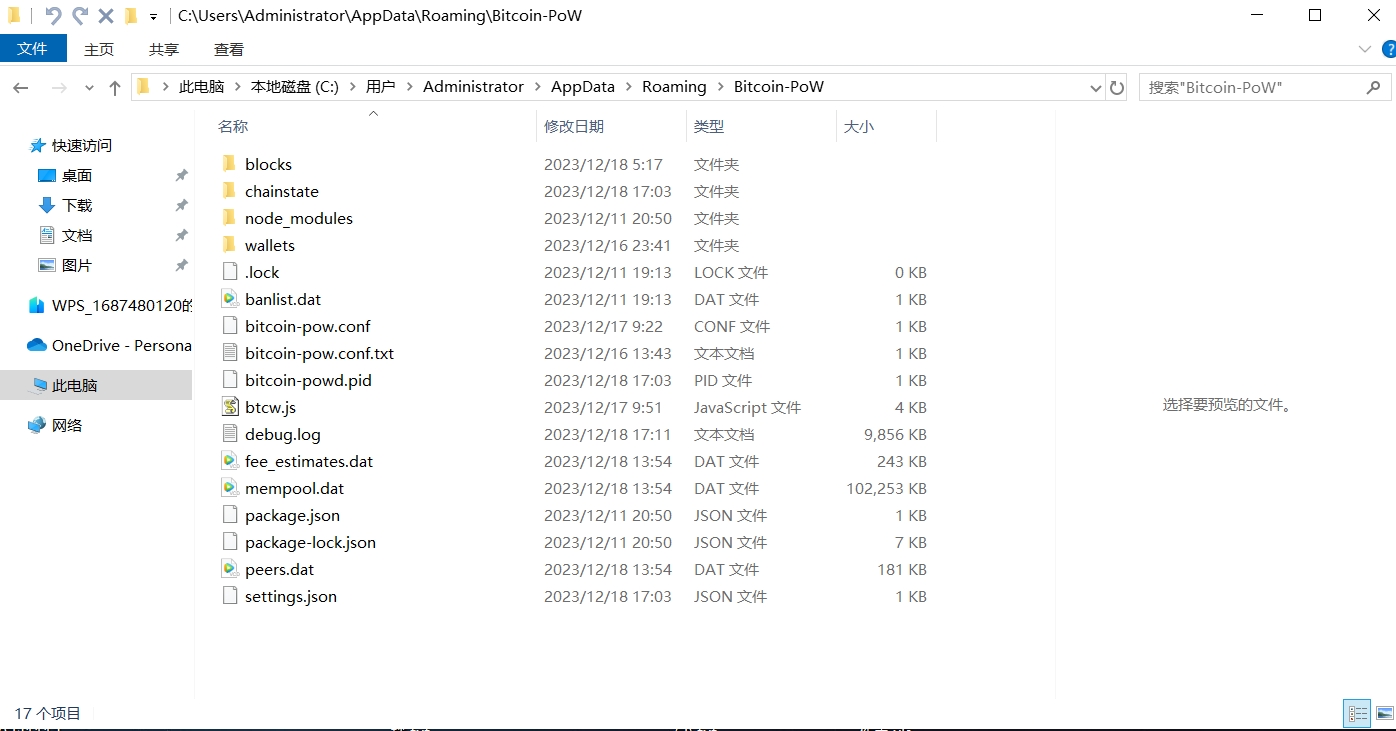
Task: Click the peers.dat file icon
Action: tap(229, 569)
